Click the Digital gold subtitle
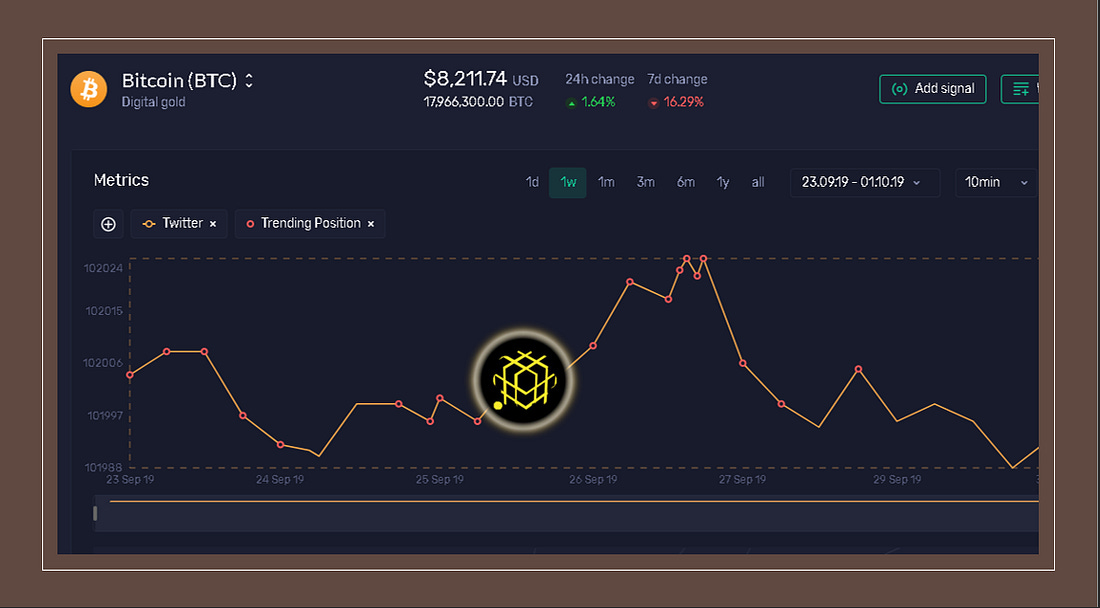1100x608 pixels. (154, 102)
